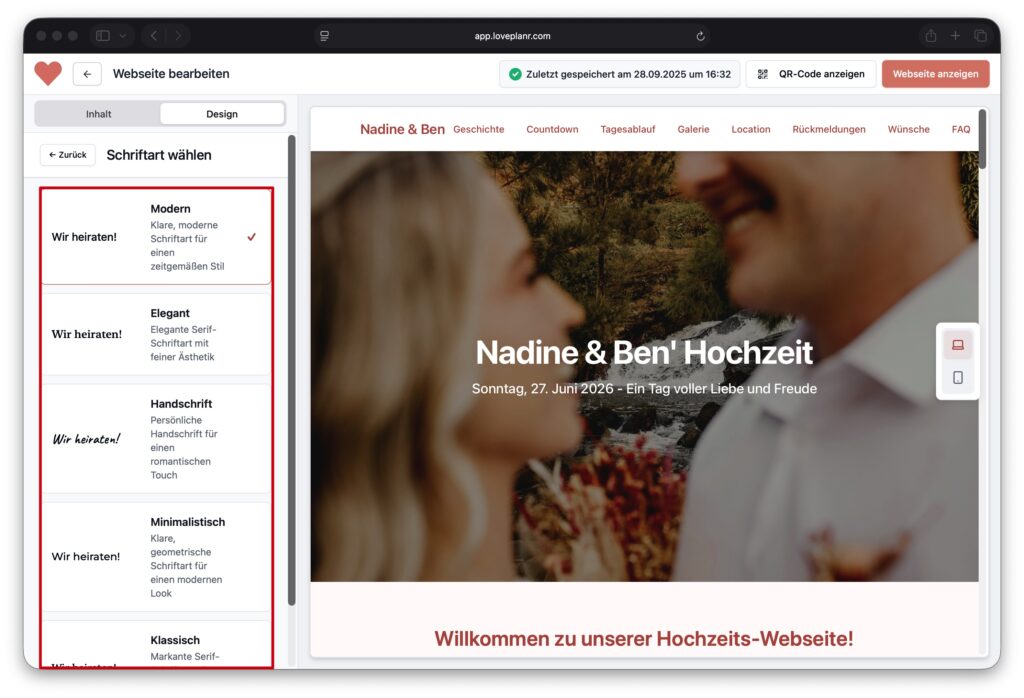Screen dimensions: 1024x698
Task: Open a new Safari tab with plus icon
Action: (x=955, y=36)
